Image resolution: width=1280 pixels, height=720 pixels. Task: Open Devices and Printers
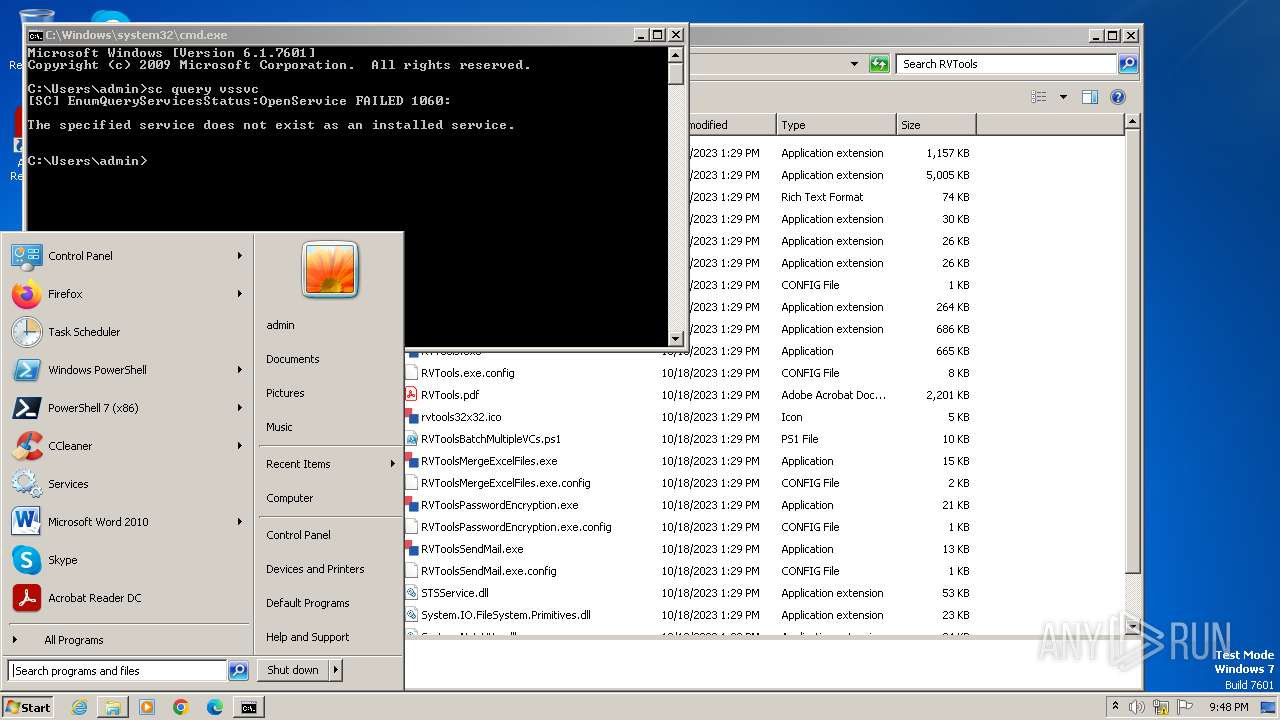click(x=315, y=569)
